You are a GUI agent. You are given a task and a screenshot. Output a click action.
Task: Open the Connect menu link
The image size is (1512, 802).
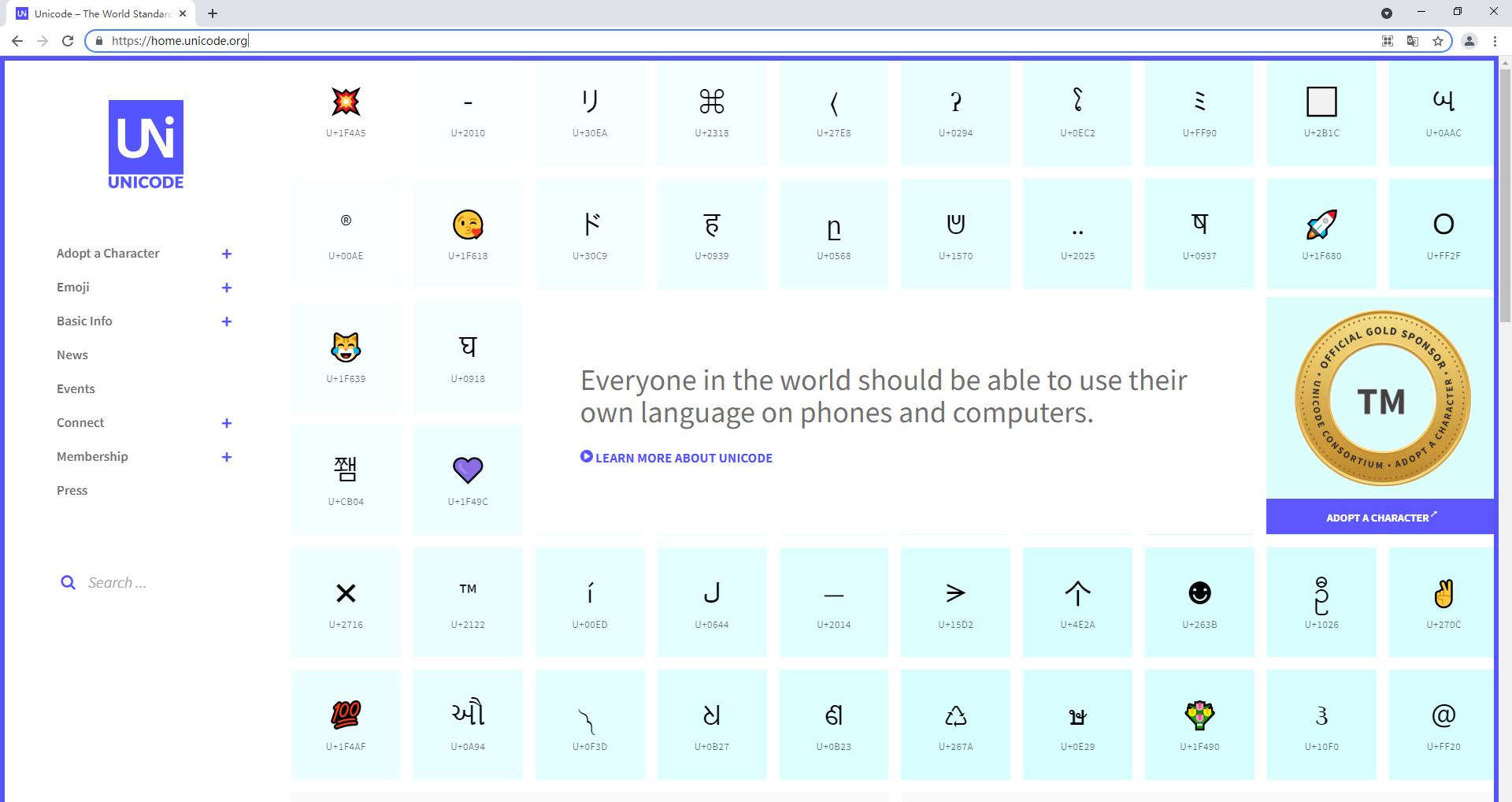pos(80,423)
